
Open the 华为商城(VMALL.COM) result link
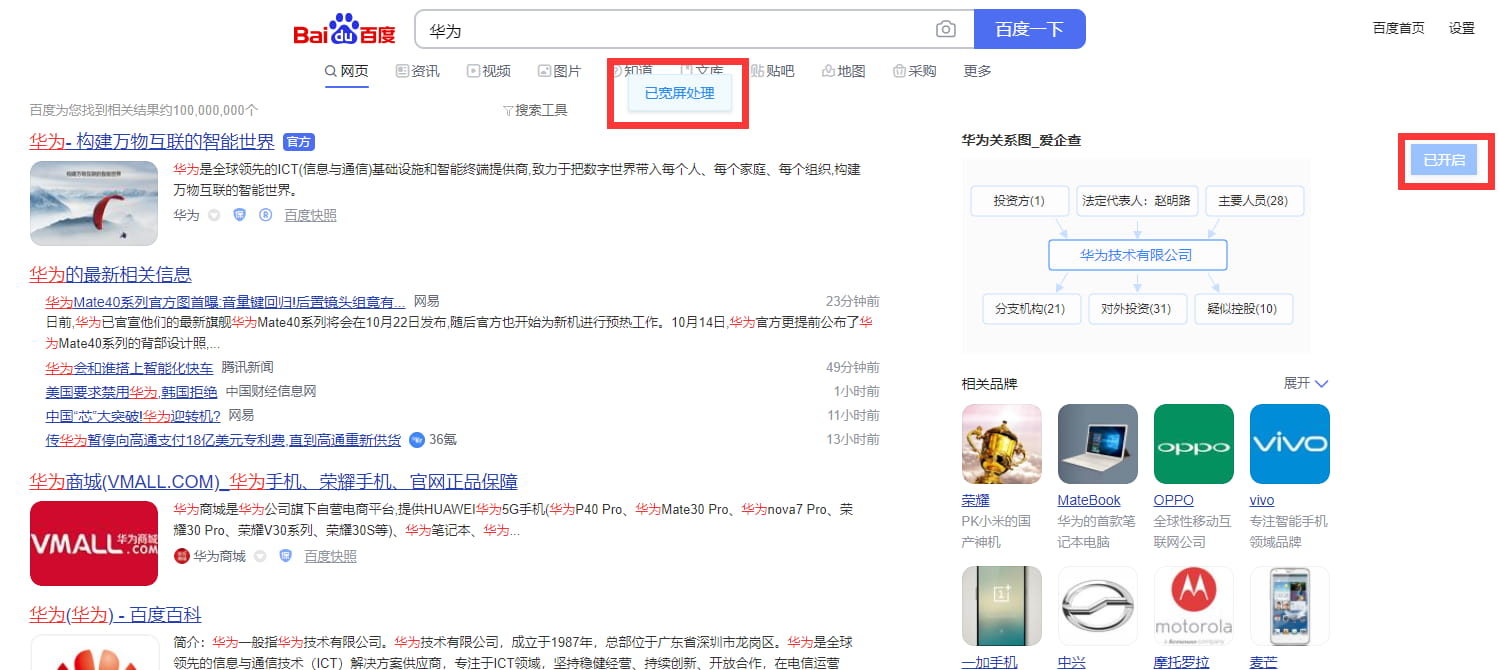273,481
